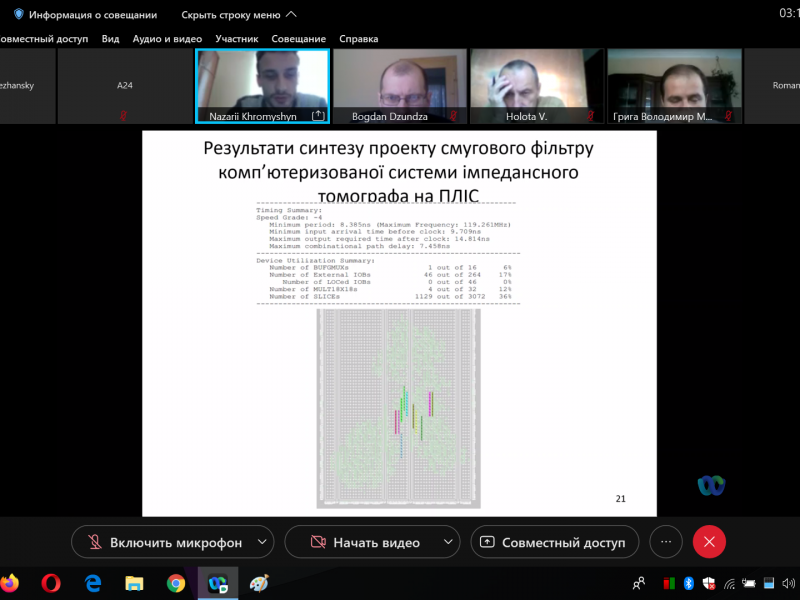
Task: Open the more options ellipsis button
Action: (665, 542)
